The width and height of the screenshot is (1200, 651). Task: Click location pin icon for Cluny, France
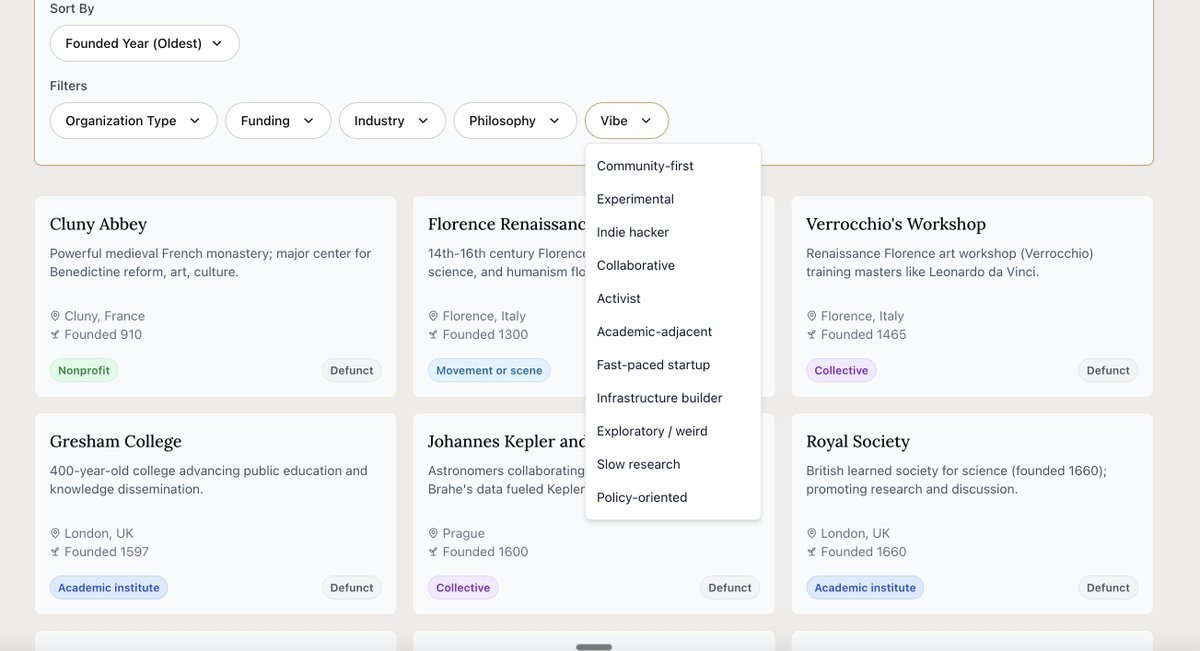coord(56,316)
